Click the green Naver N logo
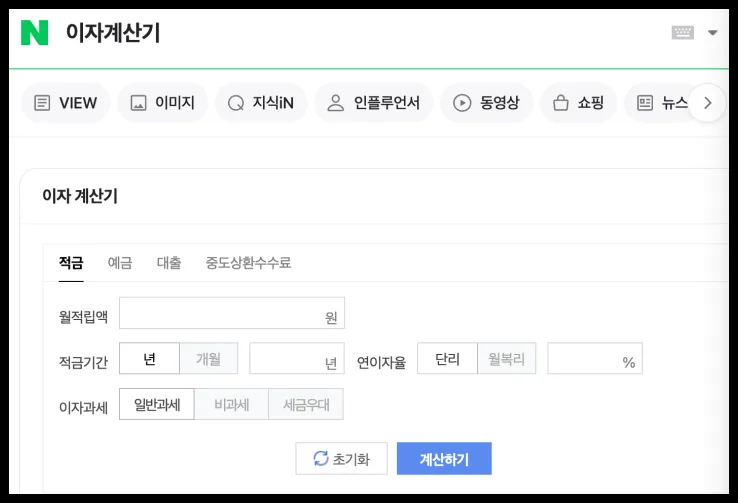The image size is (738, 503). 34,32
